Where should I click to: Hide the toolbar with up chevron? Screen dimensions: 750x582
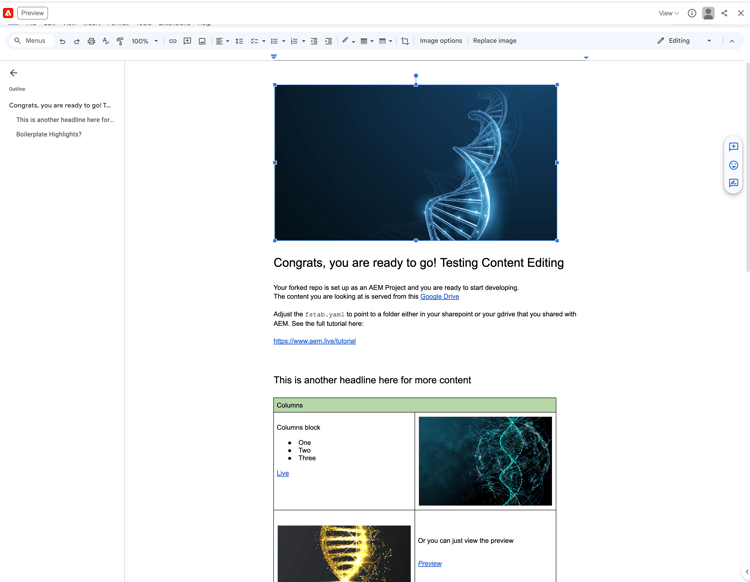pyautogui.click(x=732, y=41)
